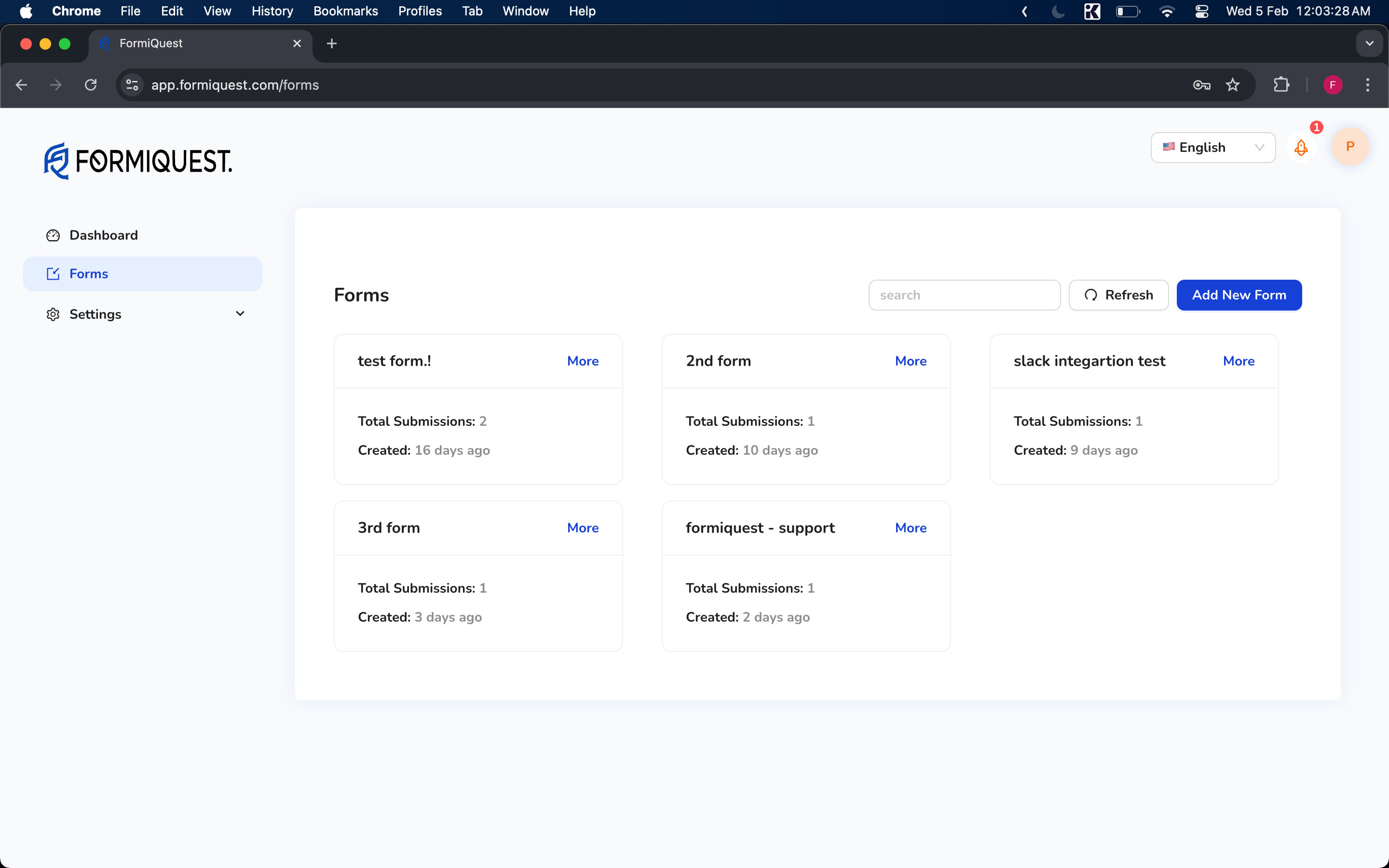Image resolution: width=1389 pixels, height=868 pixels.
Task: Click the Forms page heading
Action: tap(361, 295)
